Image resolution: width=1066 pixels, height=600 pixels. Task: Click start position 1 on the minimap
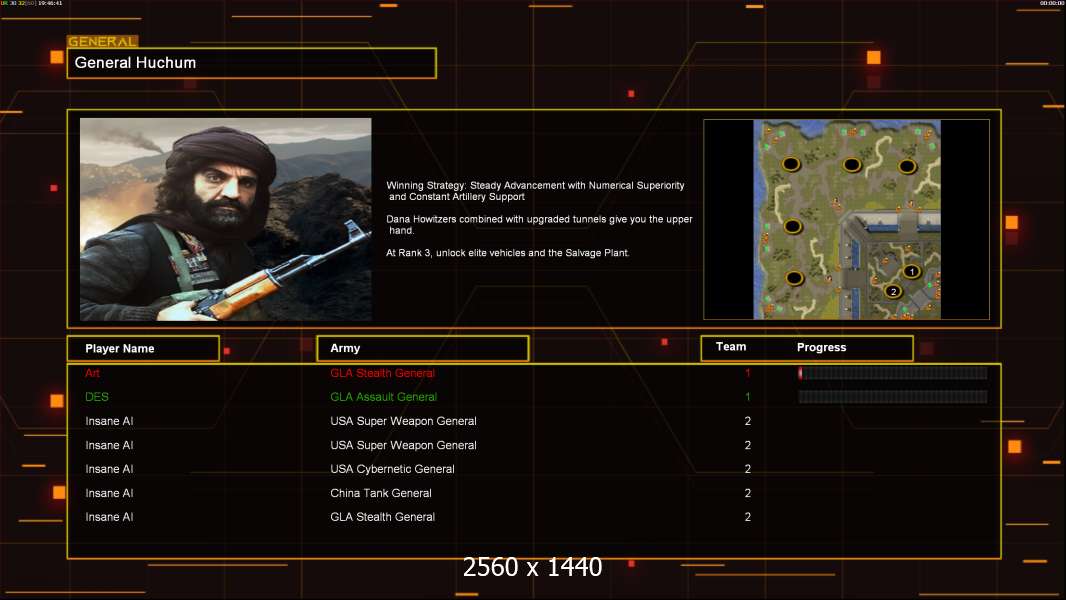click(911, 271)
